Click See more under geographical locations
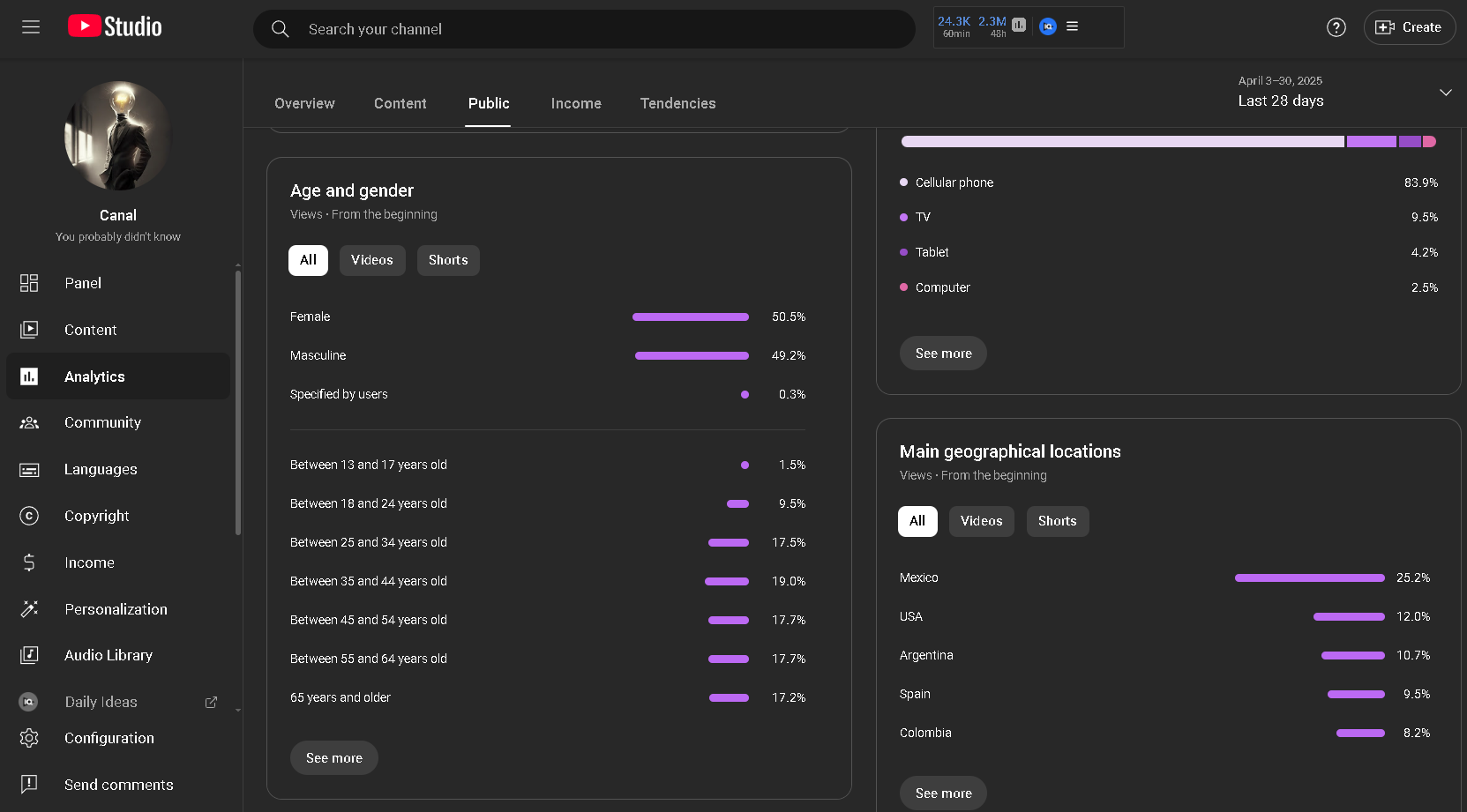This screenshot has height=812, width=1467. click(944, 793)
